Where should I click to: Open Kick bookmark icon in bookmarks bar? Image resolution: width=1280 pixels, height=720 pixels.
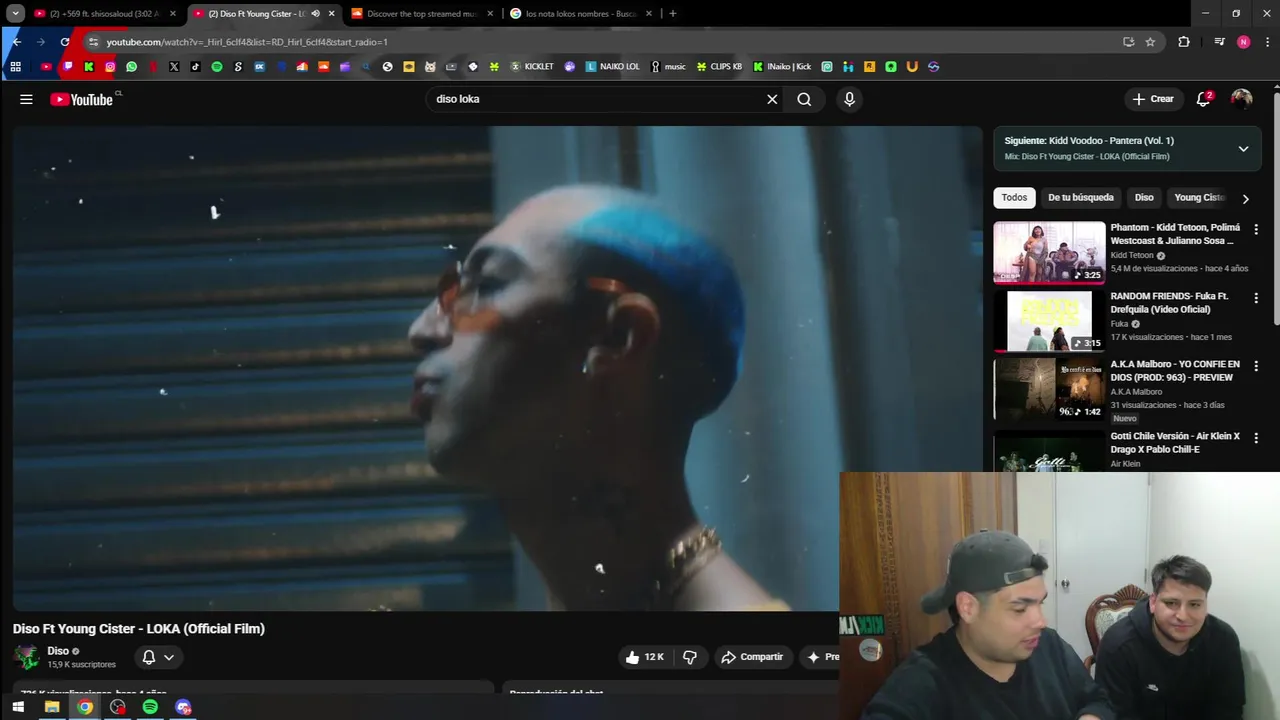89,67
